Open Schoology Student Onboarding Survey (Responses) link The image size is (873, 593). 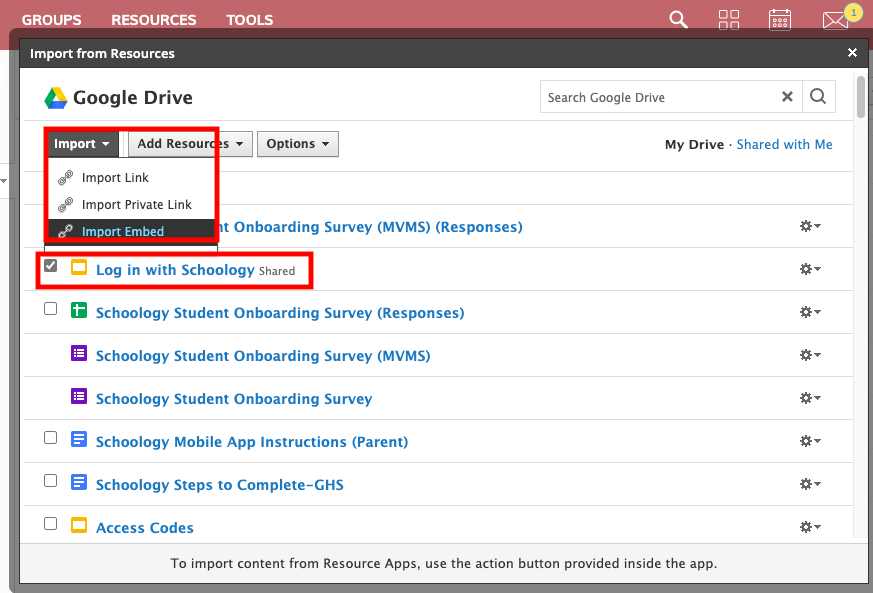[x=280, y=313]
